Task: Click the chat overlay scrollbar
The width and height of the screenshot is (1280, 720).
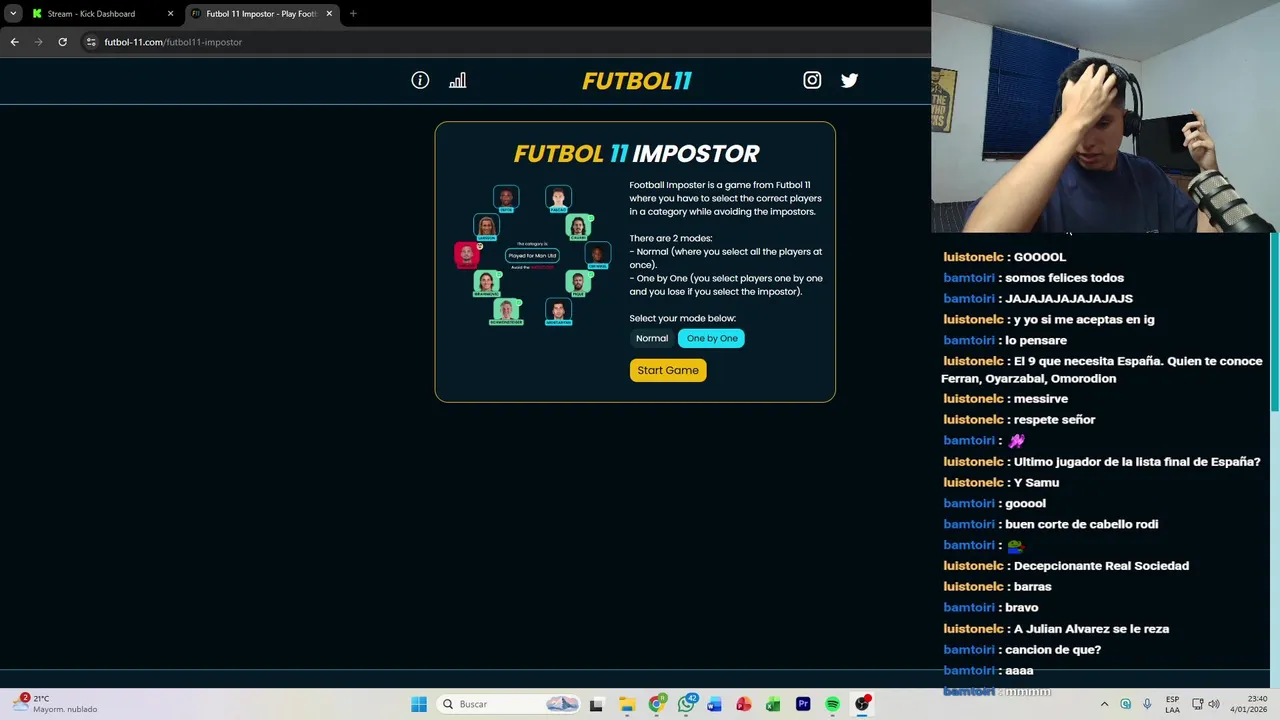Action: tap(1274, 323)
